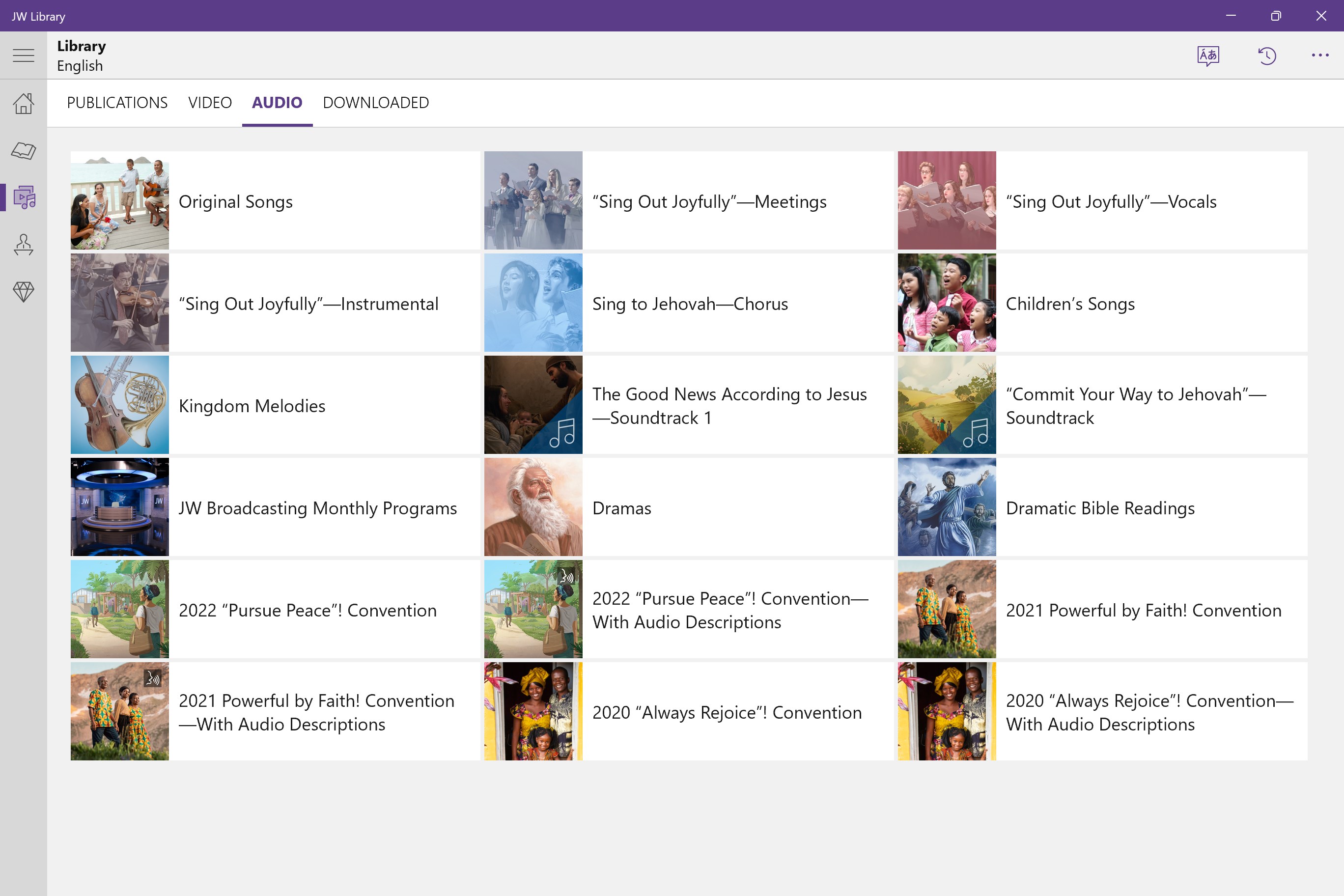
Task: Open "Sing Out Joyfully"—Instrumental category
Action: point(276,303)
